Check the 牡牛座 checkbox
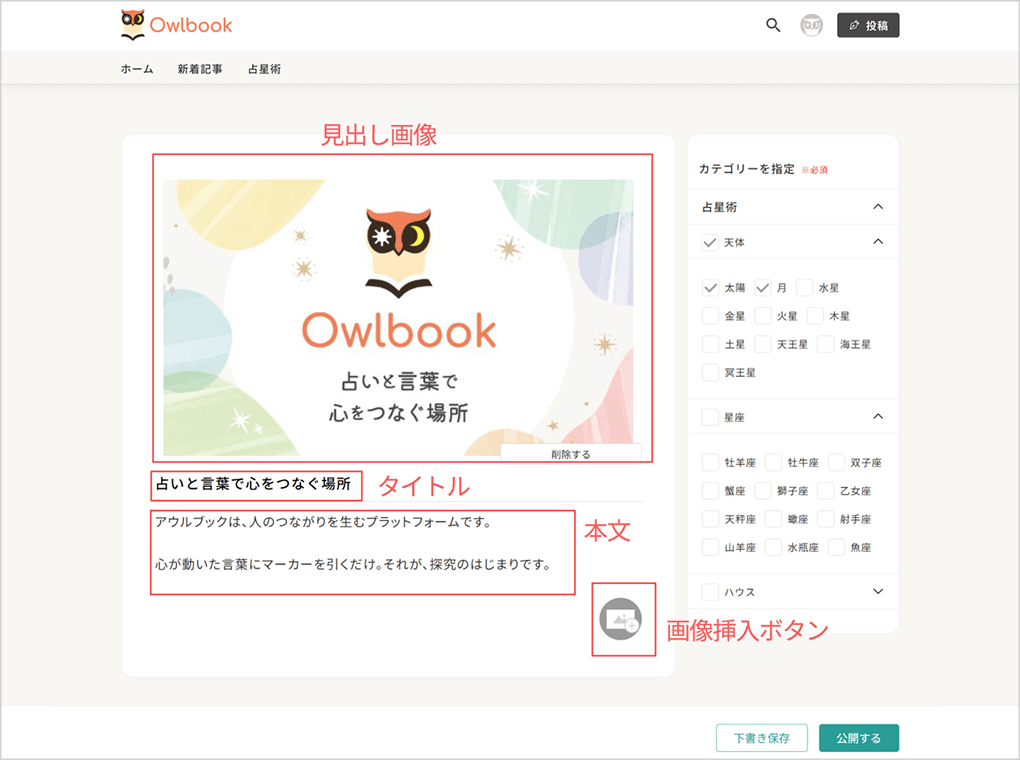 [x=773, y=463]
